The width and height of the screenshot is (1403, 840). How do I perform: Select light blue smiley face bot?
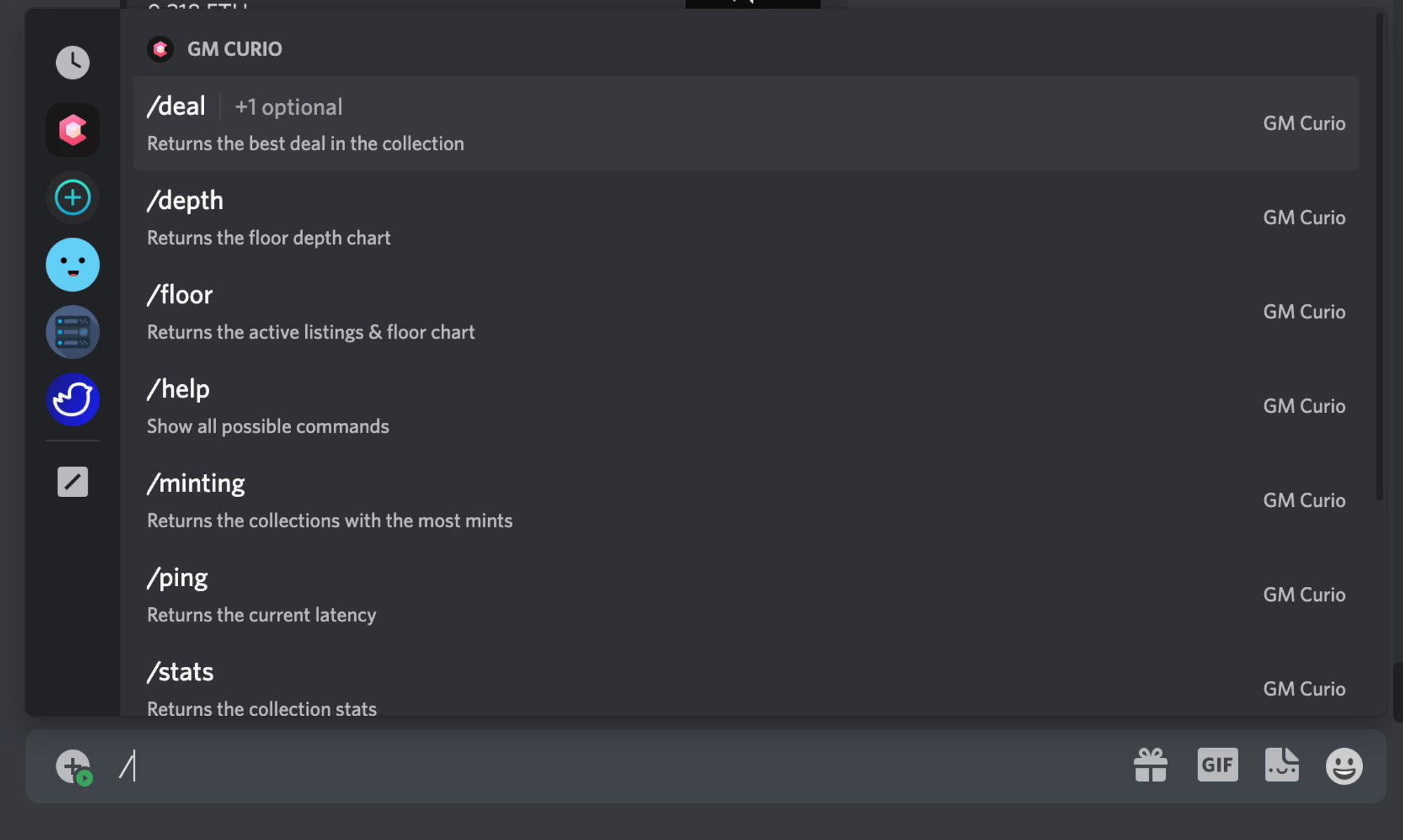coord(72,264)
